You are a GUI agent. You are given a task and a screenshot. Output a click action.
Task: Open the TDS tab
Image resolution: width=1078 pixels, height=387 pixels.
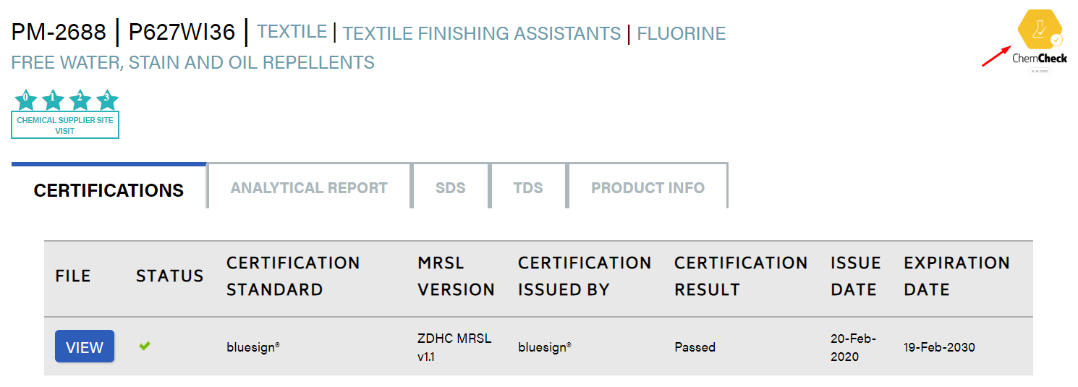coord(528,187)
